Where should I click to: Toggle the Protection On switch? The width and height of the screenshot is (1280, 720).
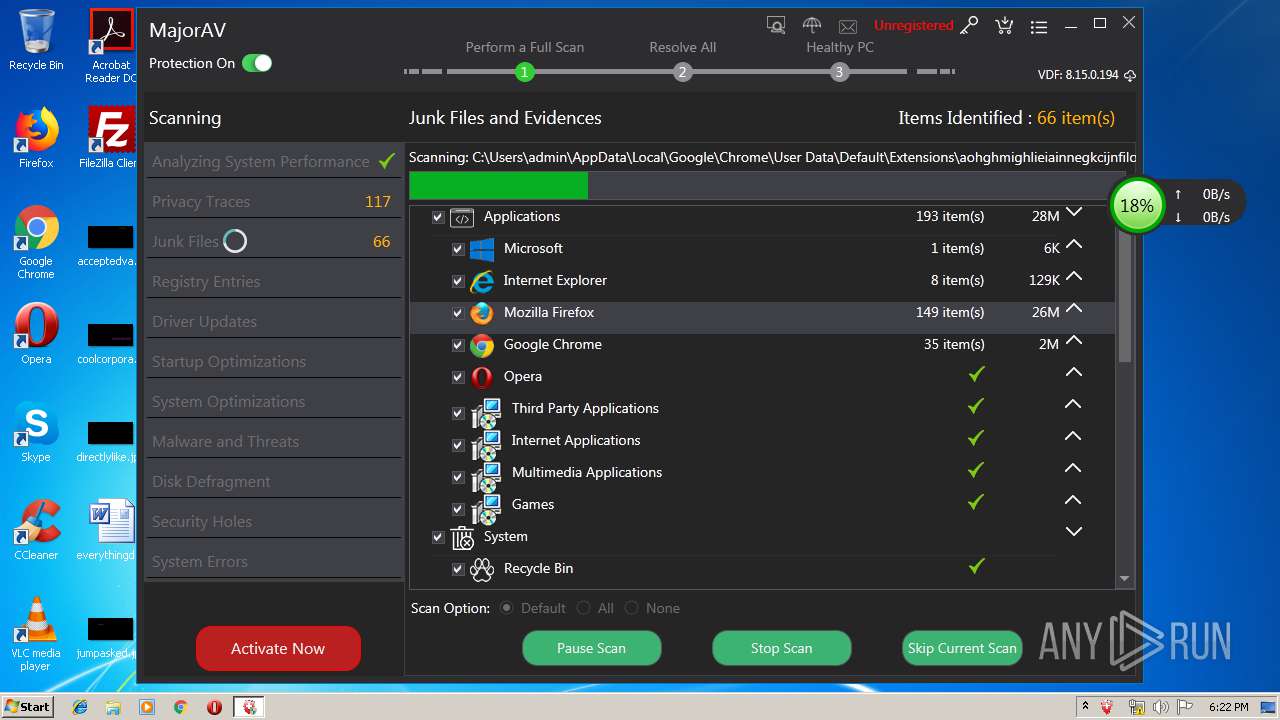(257, 63)
